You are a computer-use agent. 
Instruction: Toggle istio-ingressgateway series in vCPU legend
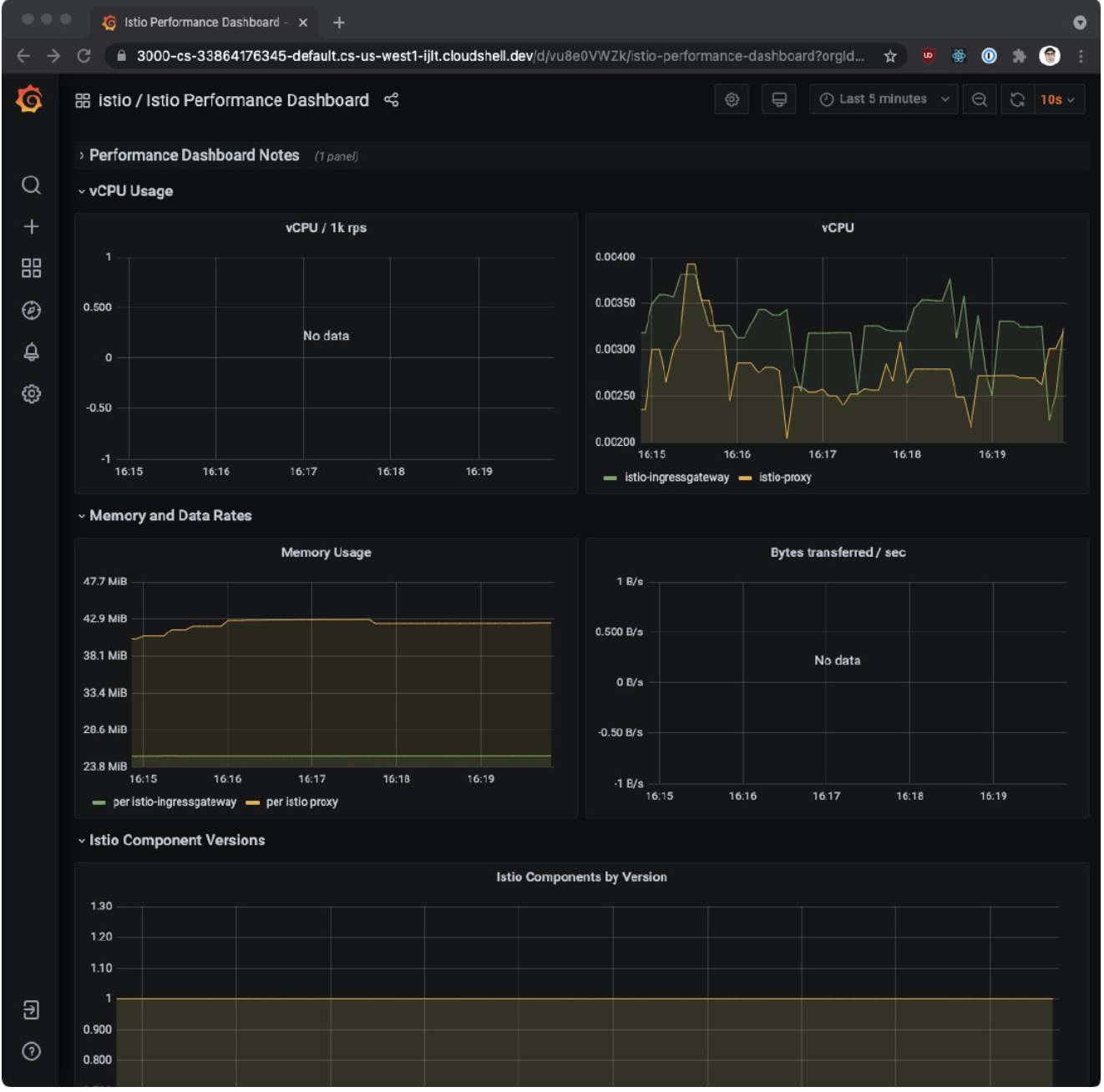pyautogui.click(x=676, y=478)
